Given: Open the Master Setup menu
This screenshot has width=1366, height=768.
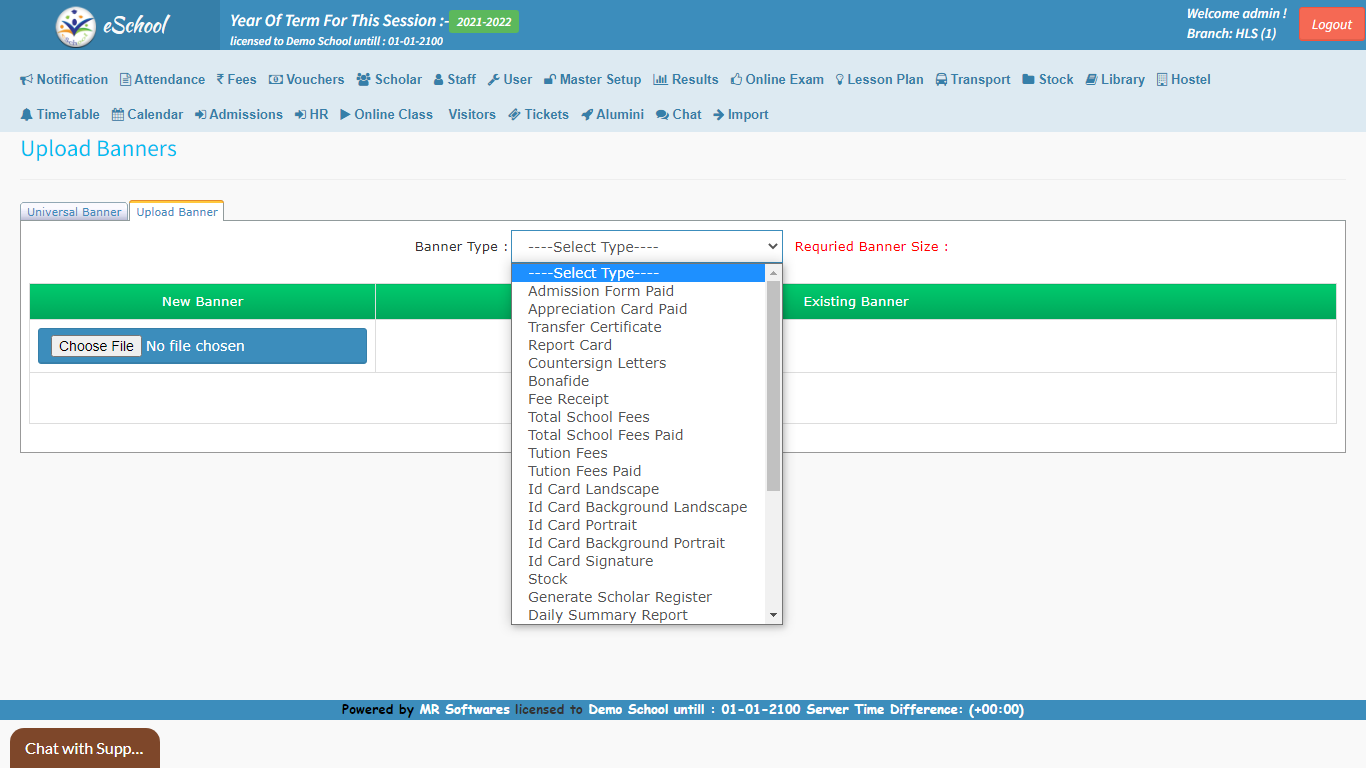Looking at the screenshot, I should [592, 80].
